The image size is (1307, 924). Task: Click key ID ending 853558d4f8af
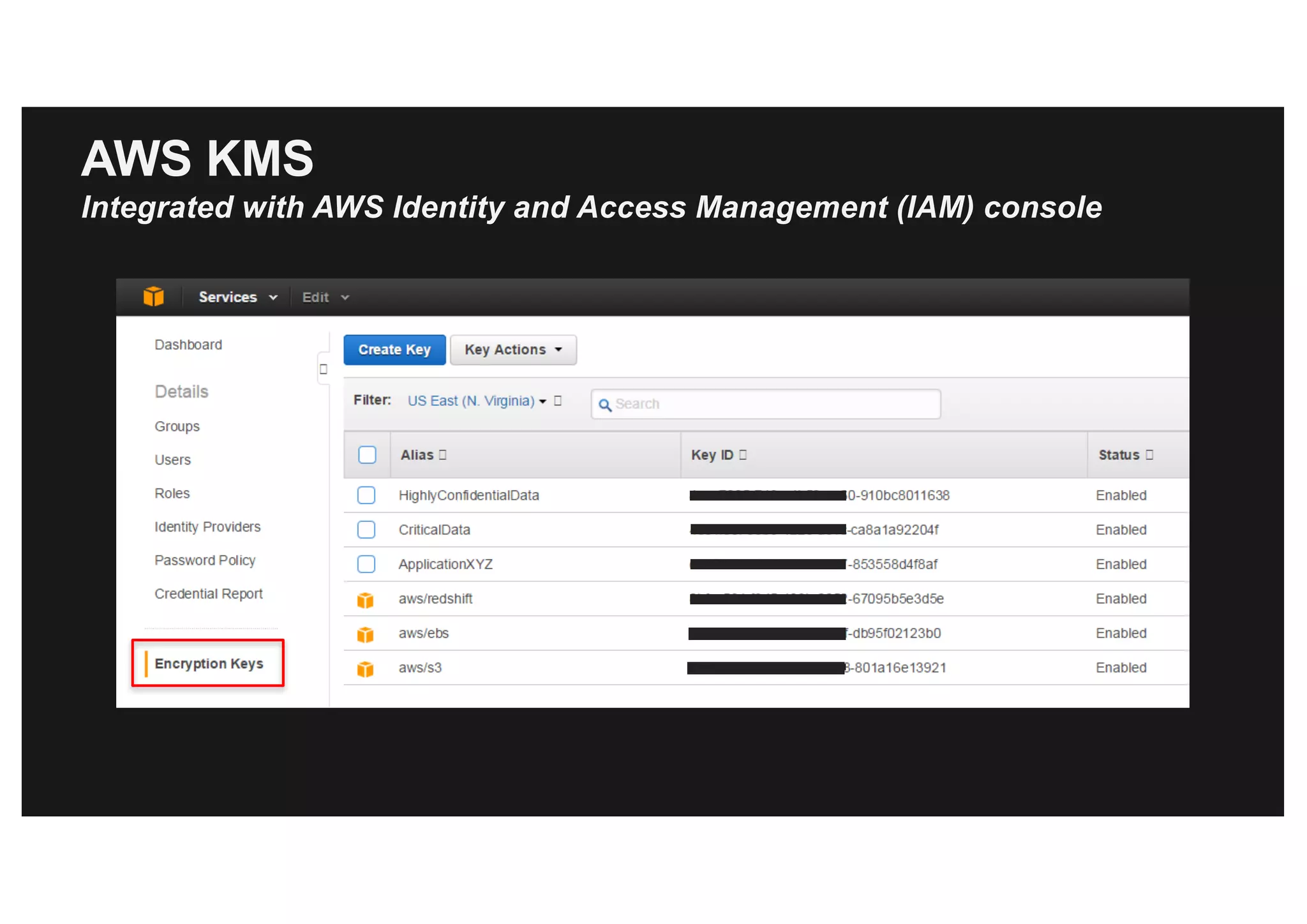814,564
